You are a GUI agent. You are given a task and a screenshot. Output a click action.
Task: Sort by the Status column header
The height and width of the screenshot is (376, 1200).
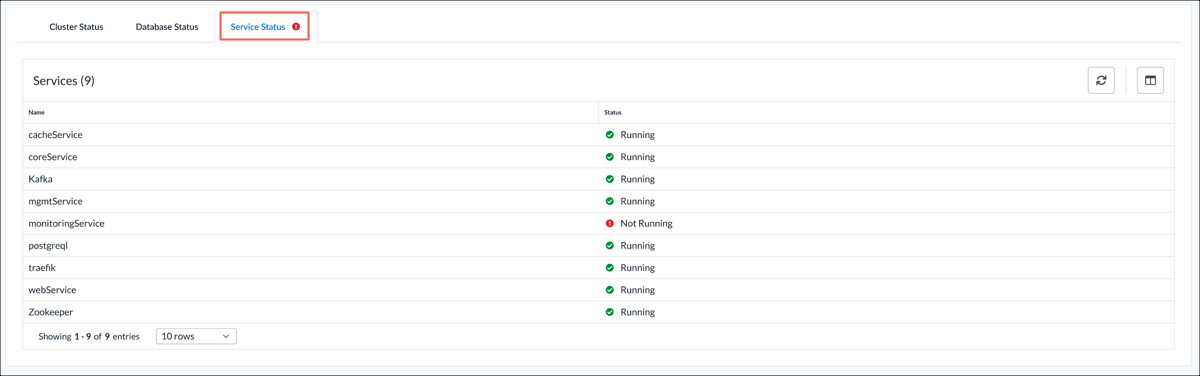613,112
